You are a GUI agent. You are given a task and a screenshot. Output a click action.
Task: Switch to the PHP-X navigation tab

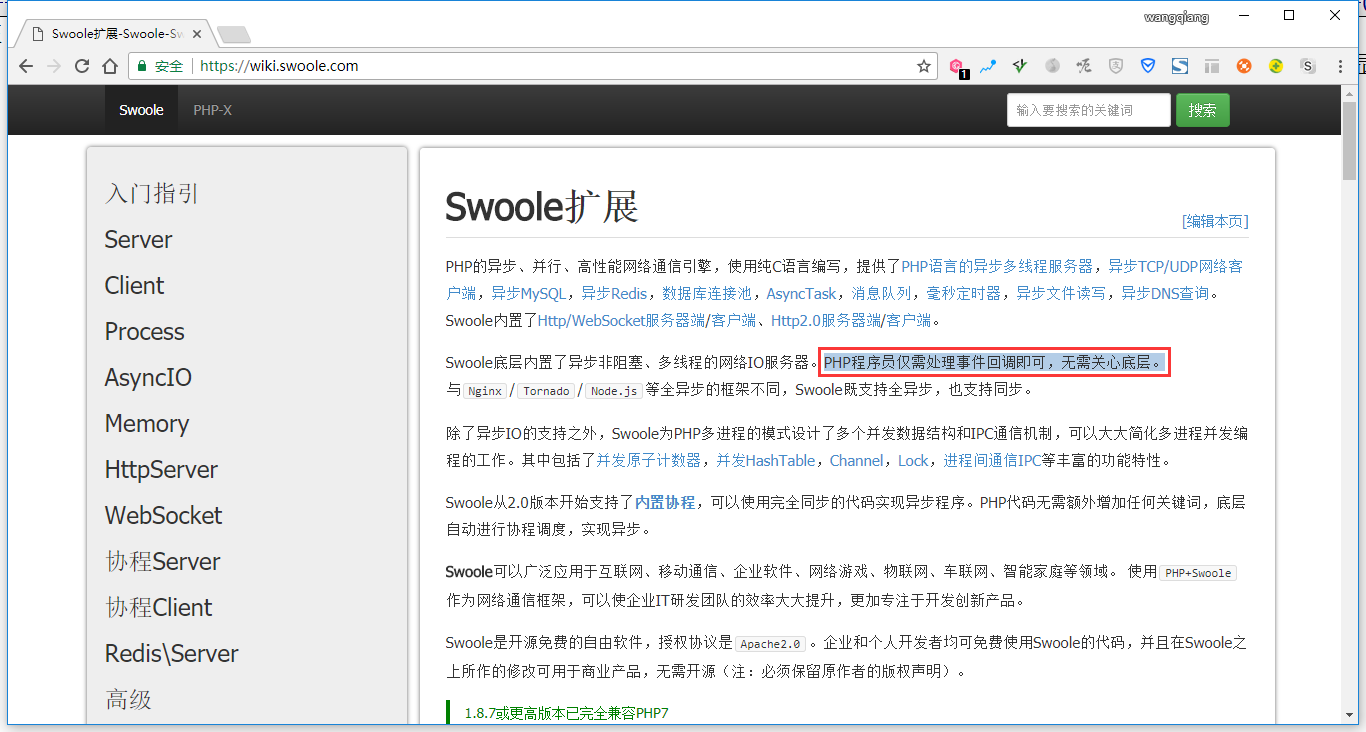pyautogui.click(x=212, y=110)
